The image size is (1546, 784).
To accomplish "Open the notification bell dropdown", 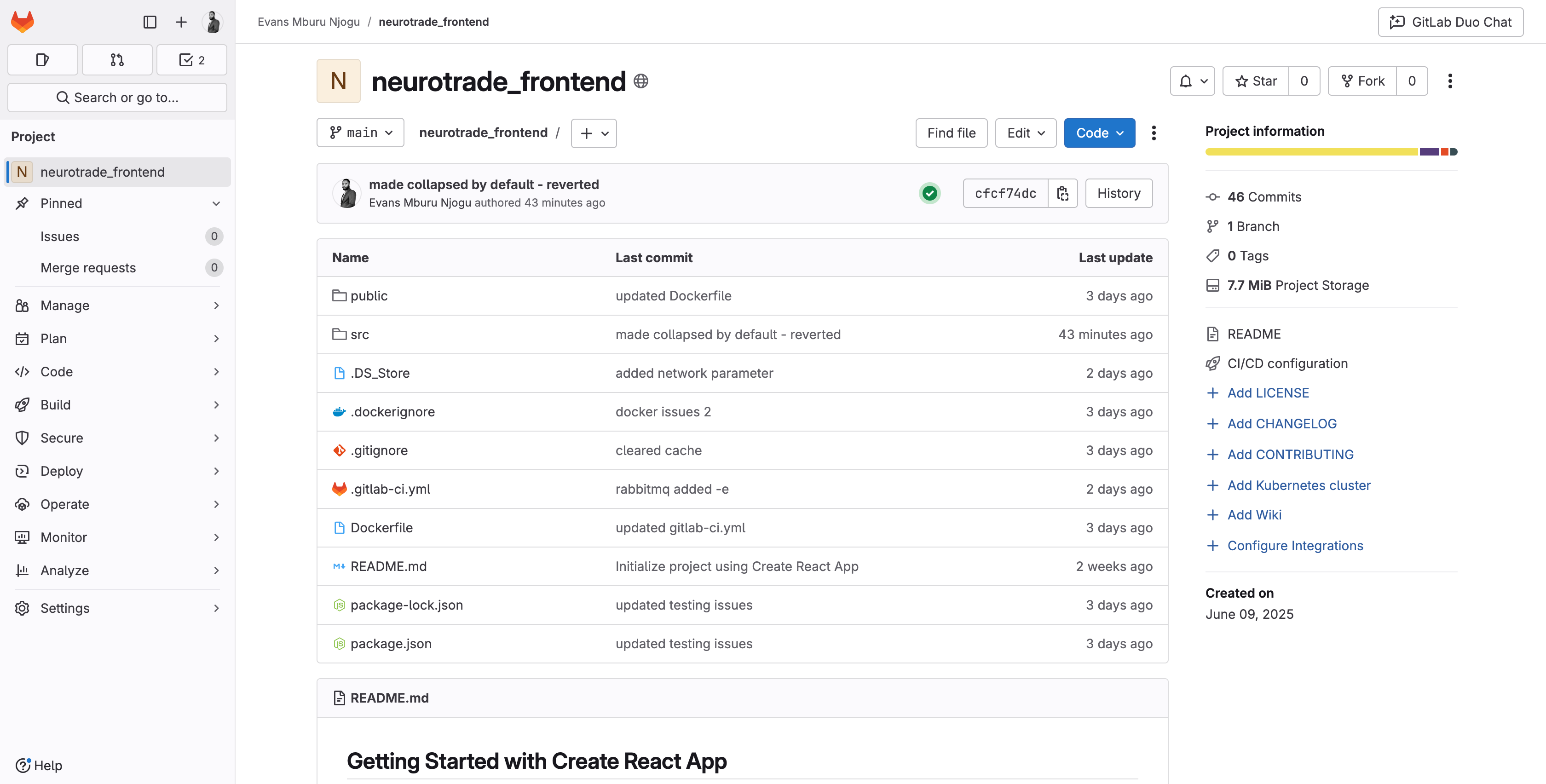I will click(x=1192, y=81).
